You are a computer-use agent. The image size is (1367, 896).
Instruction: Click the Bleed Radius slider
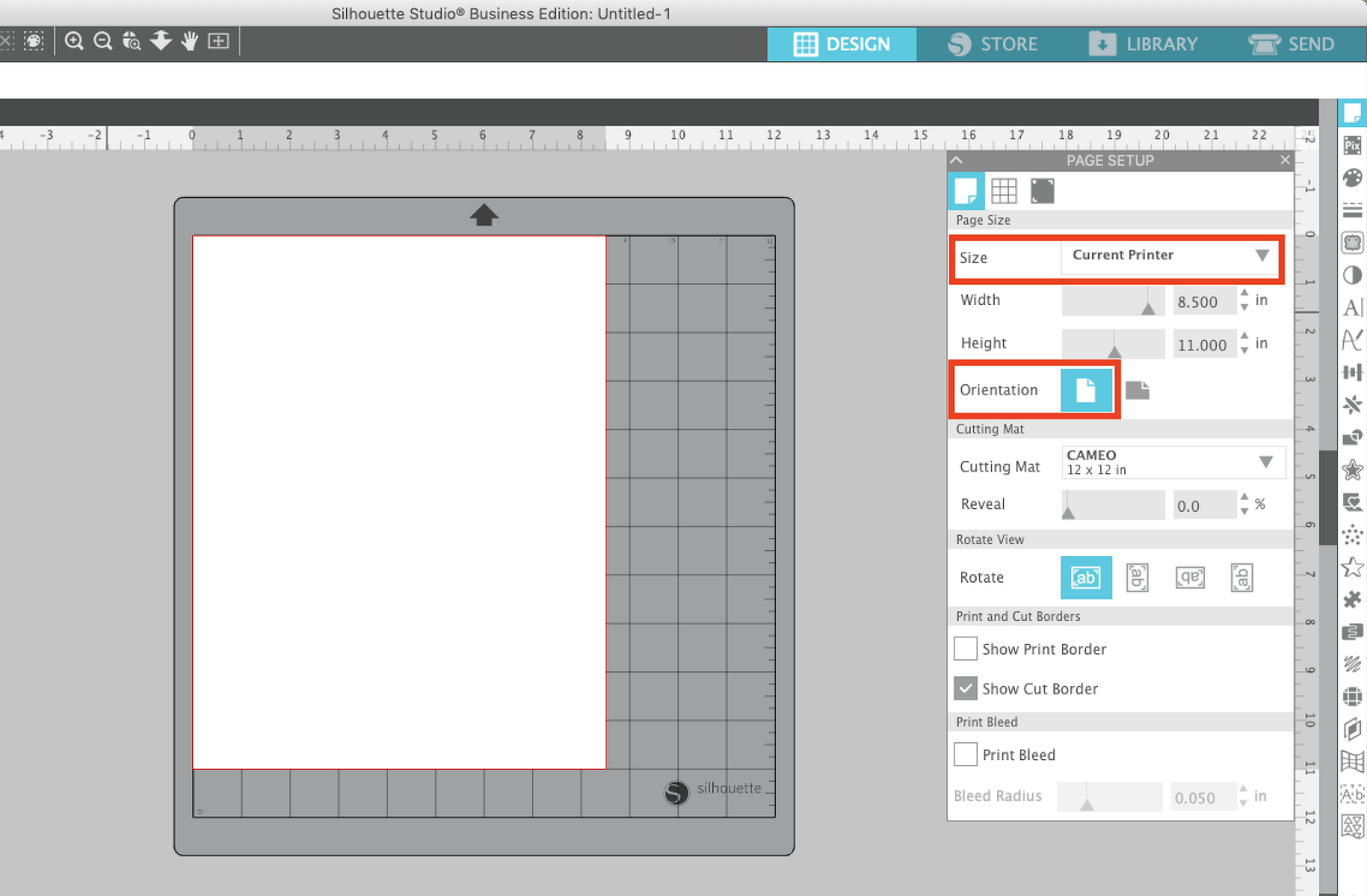click(1109, 796)
